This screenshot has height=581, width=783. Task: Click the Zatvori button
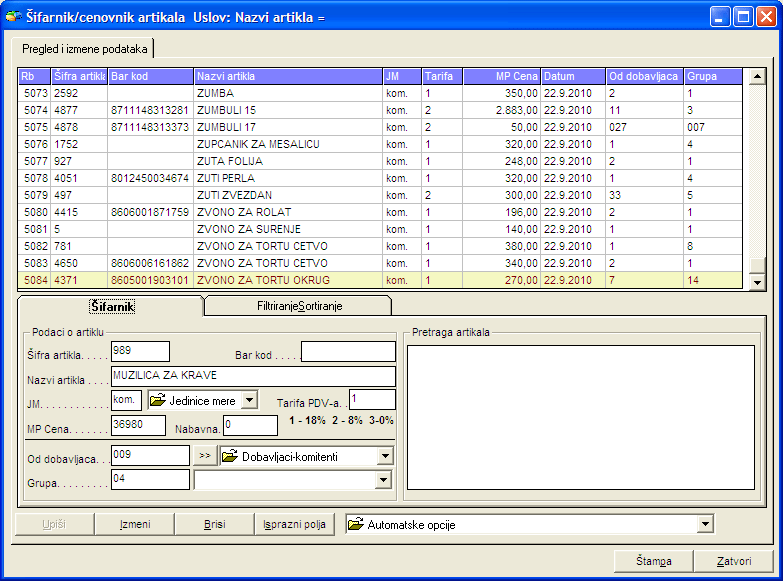pos(734,560)
